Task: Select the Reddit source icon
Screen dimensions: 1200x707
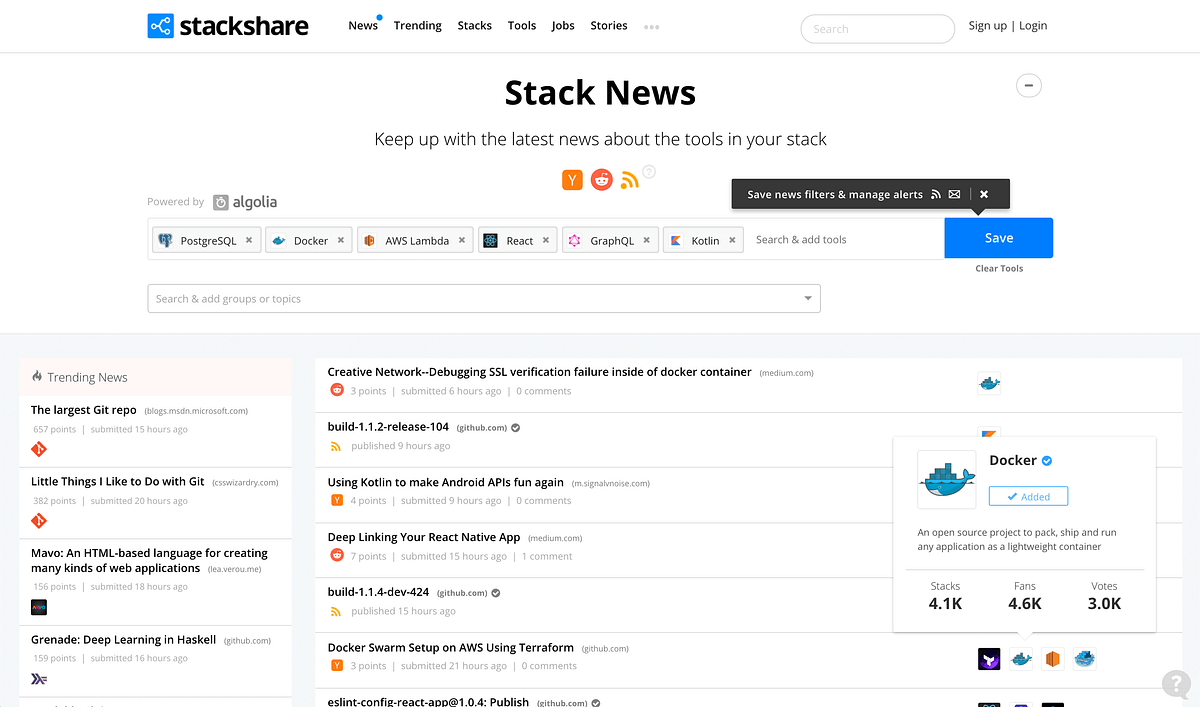Action: pos(601,179)
